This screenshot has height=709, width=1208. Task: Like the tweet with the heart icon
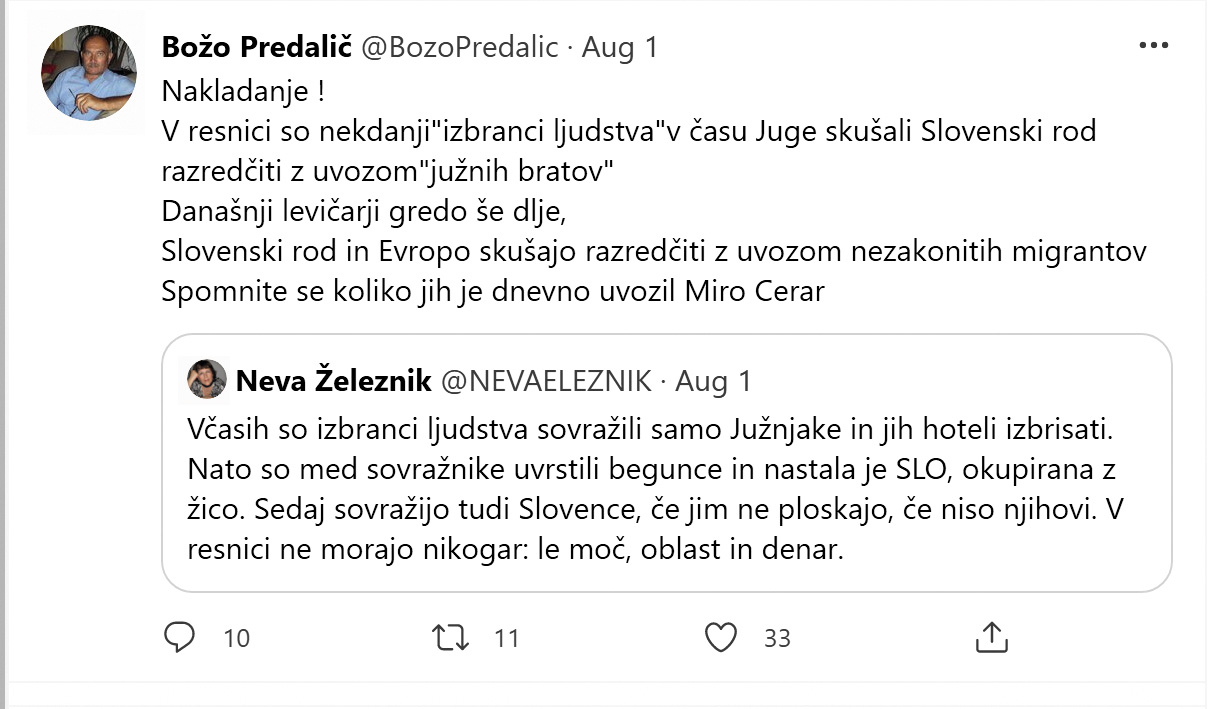tap(720, 637)
